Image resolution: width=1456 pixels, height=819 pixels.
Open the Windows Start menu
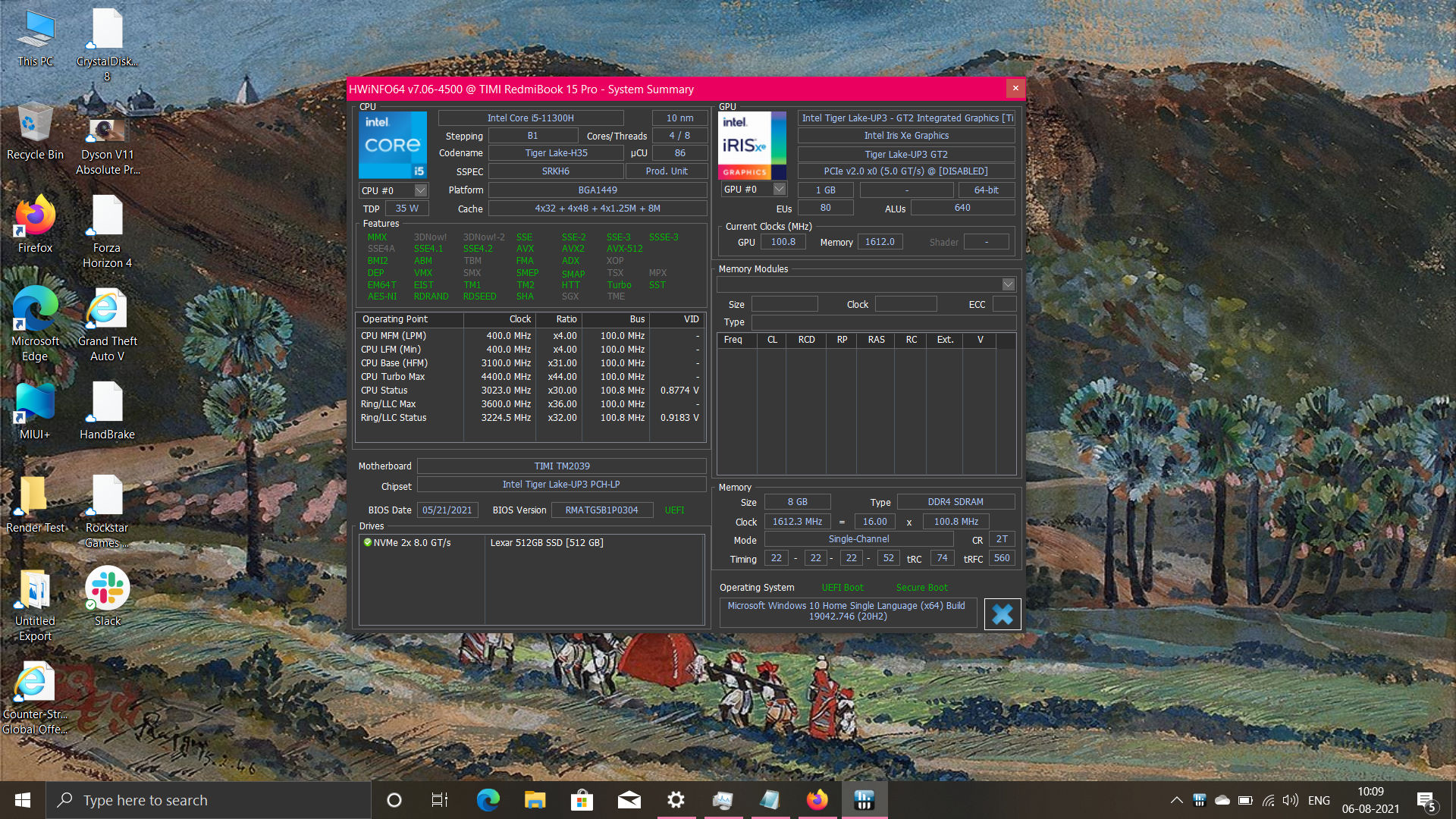pyautogui.click(x=23, y=800)
